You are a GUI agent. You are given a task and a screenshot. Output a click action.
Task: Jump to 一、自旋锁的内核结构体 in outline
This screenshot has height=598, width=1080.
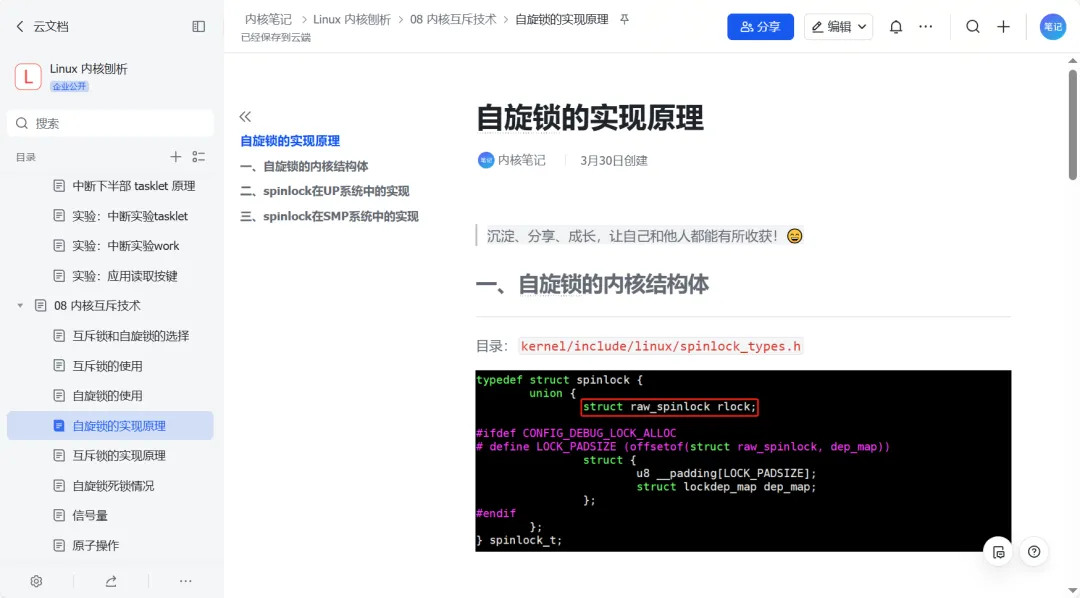point(304,166)
